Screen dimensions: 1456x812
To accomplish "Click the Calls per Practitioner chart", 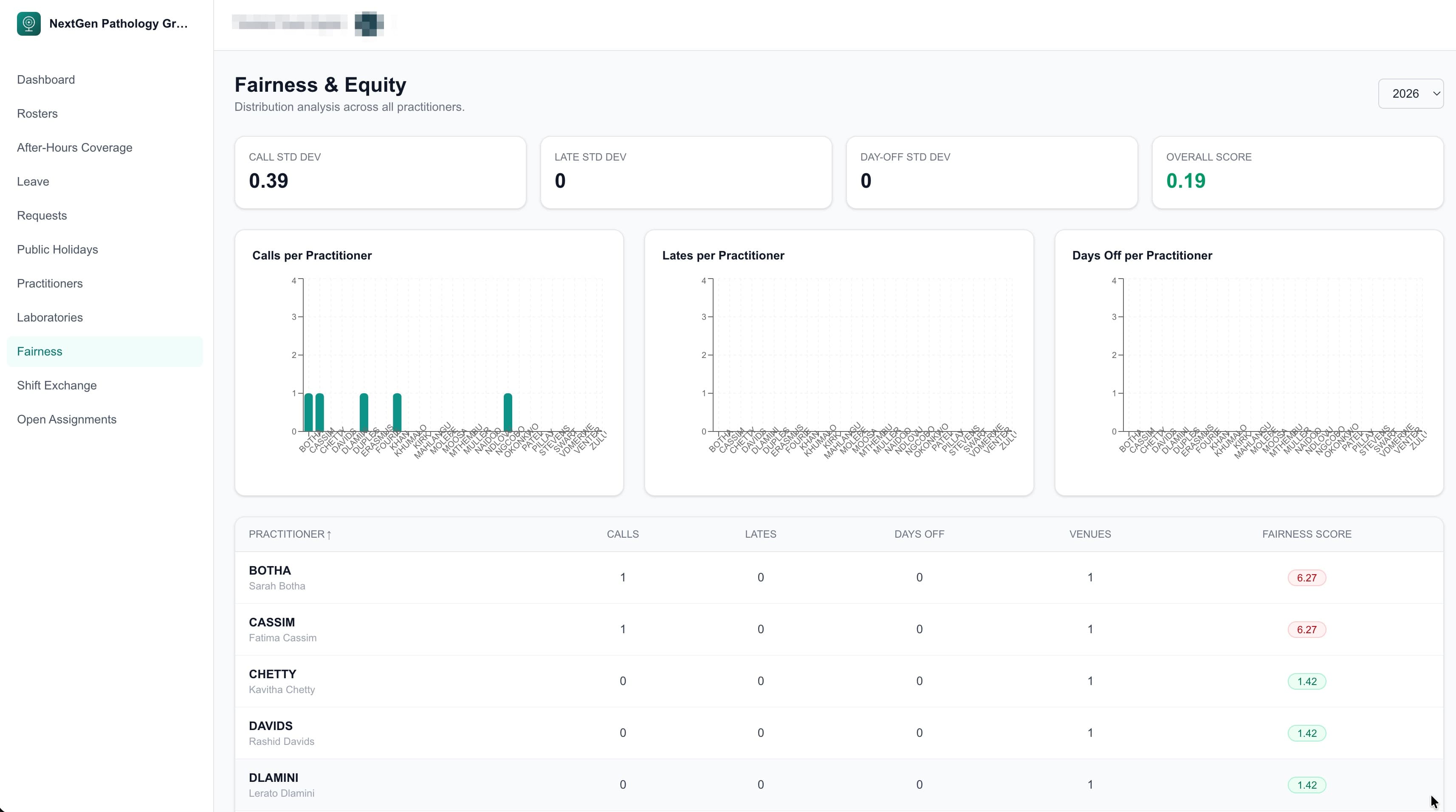I will [429, 362].
